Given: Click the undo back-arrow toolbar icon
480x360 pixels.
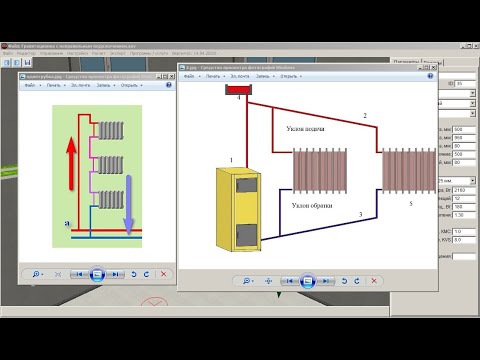Looking at the screenshot, I should 8,62.
